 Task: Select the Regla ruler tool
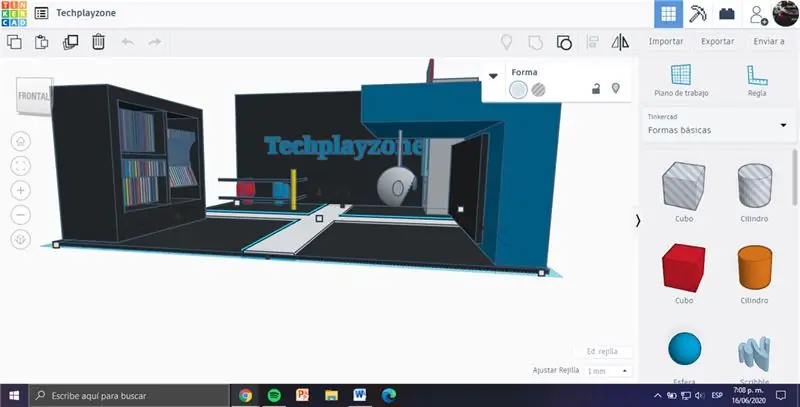757,81
